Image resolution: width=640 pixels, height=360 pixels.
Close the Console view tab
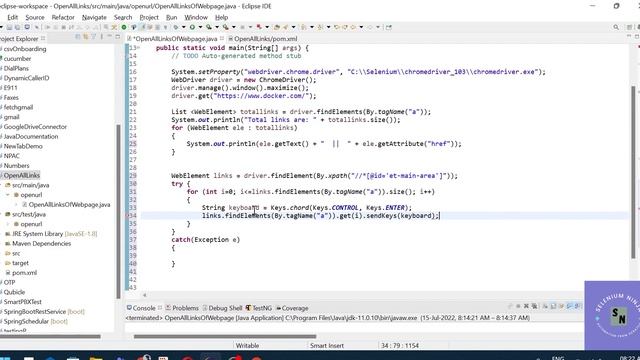coord(160,308)
